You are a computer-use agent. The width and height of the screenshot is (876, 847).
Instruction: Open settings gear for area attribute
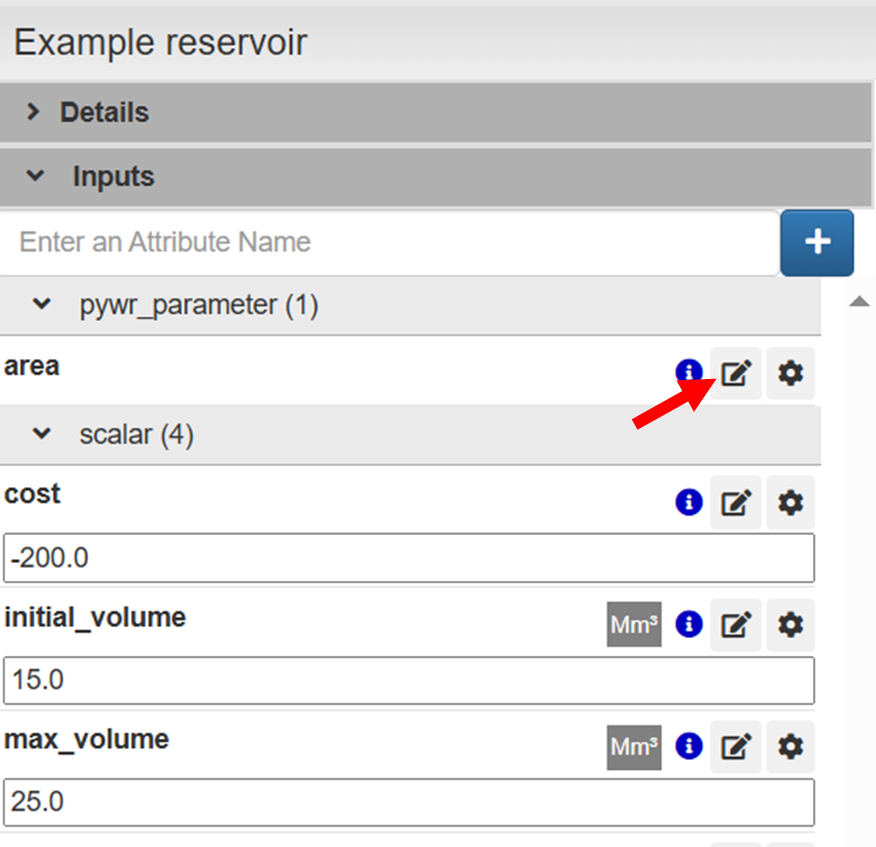coord(791,374)
